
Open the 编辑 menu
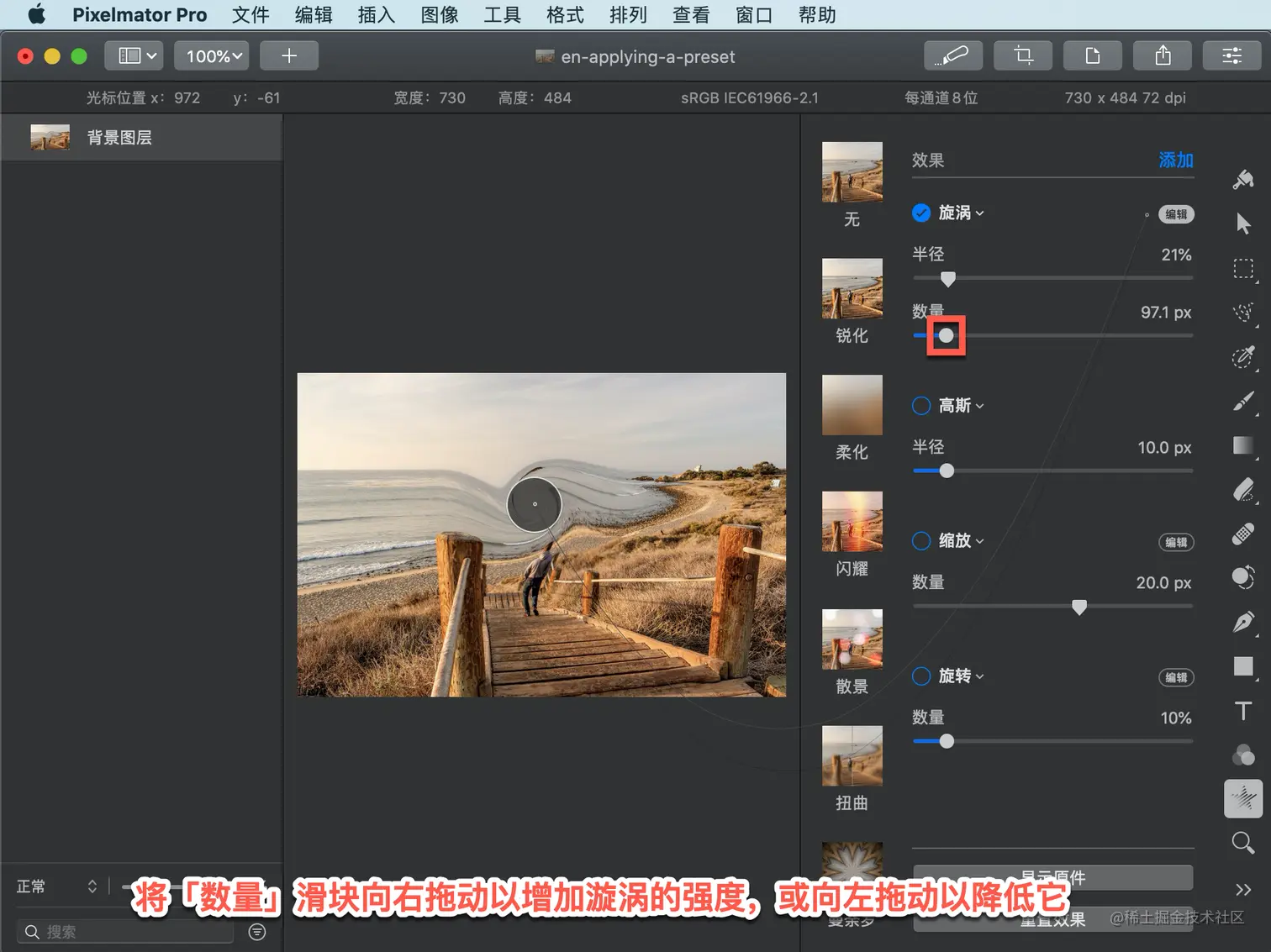click(x=314, y=14)
